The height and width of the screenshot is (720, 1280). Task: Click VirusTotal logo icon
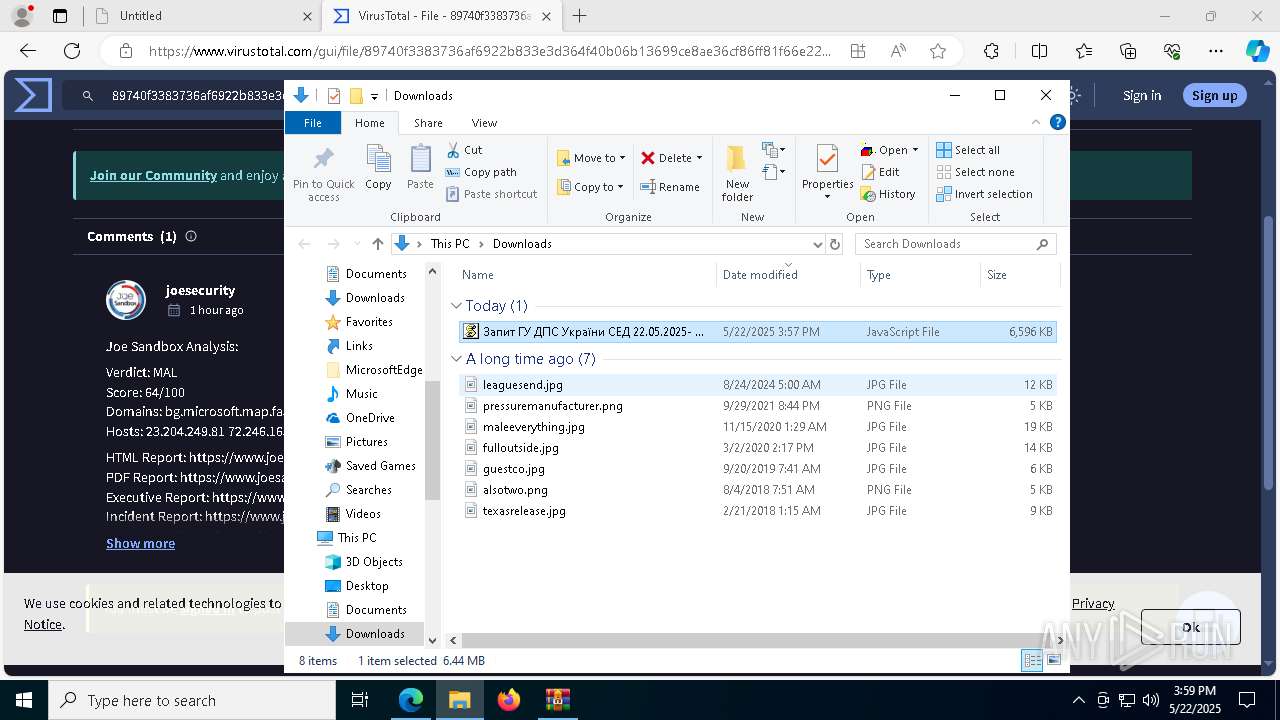tap(33, 95)
